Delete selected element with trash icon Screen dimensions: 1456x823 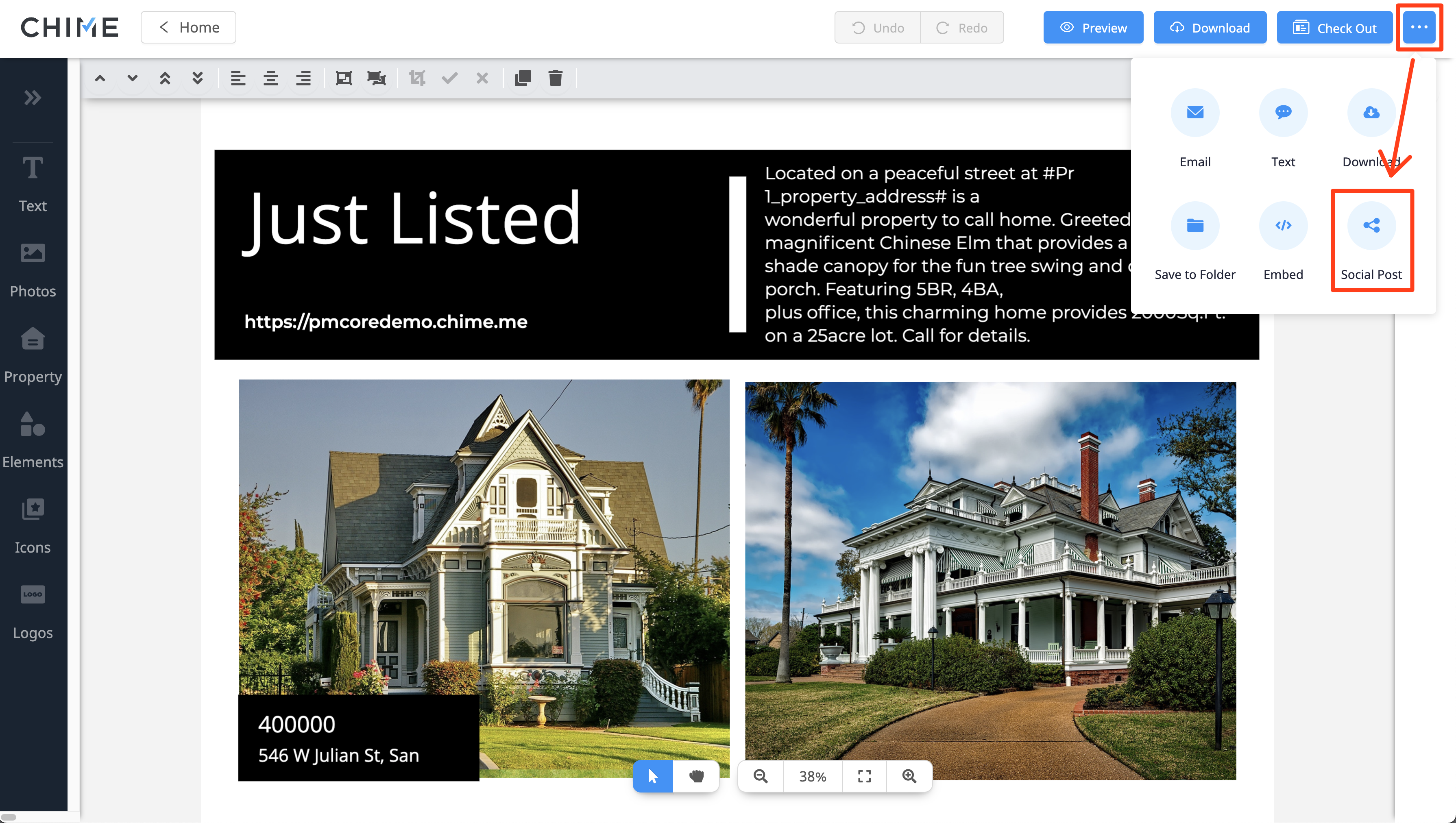[556, 78]
